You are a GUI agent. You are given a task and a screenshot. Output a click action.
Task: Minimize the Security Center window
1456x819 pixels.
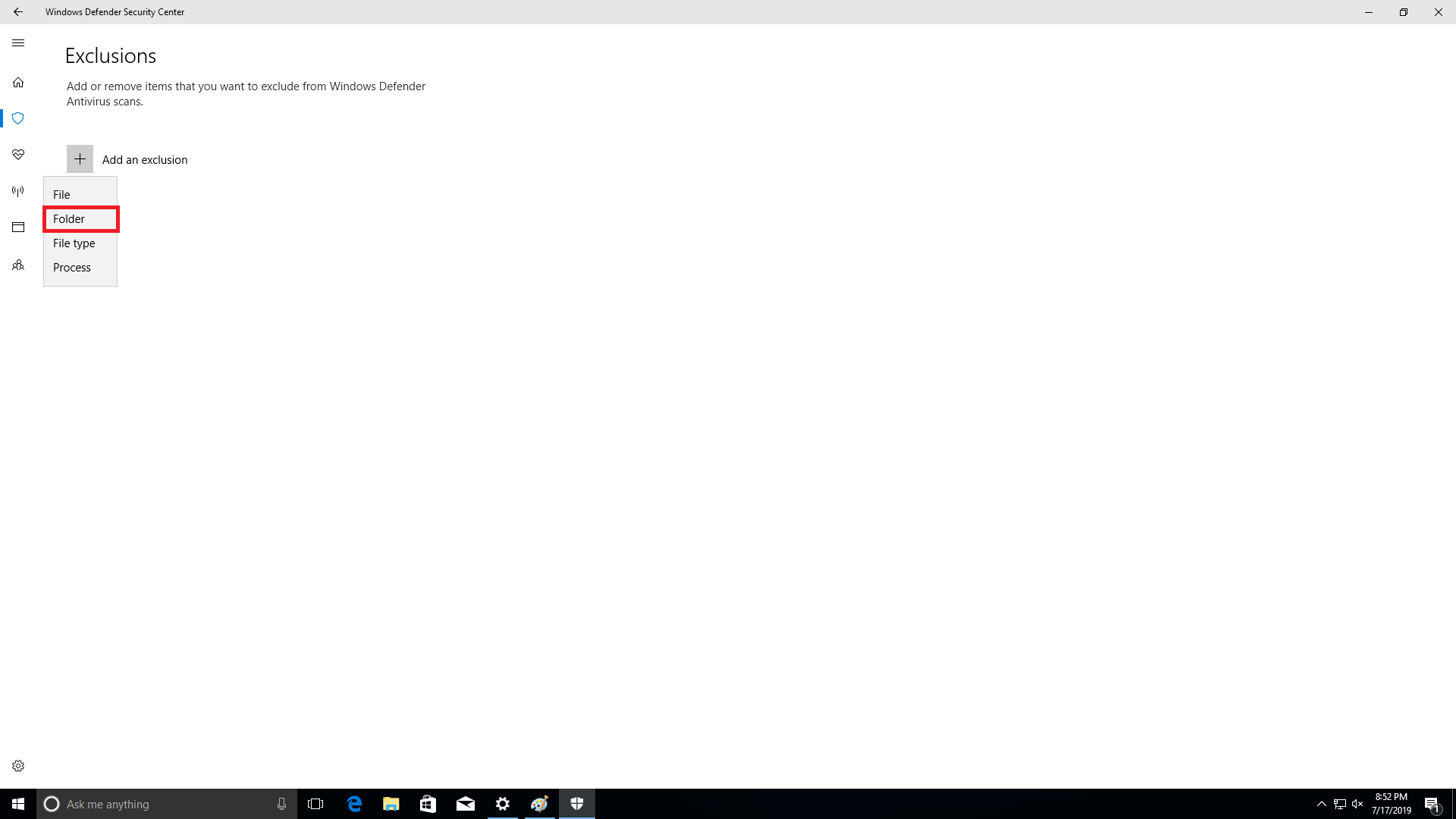1369,12
